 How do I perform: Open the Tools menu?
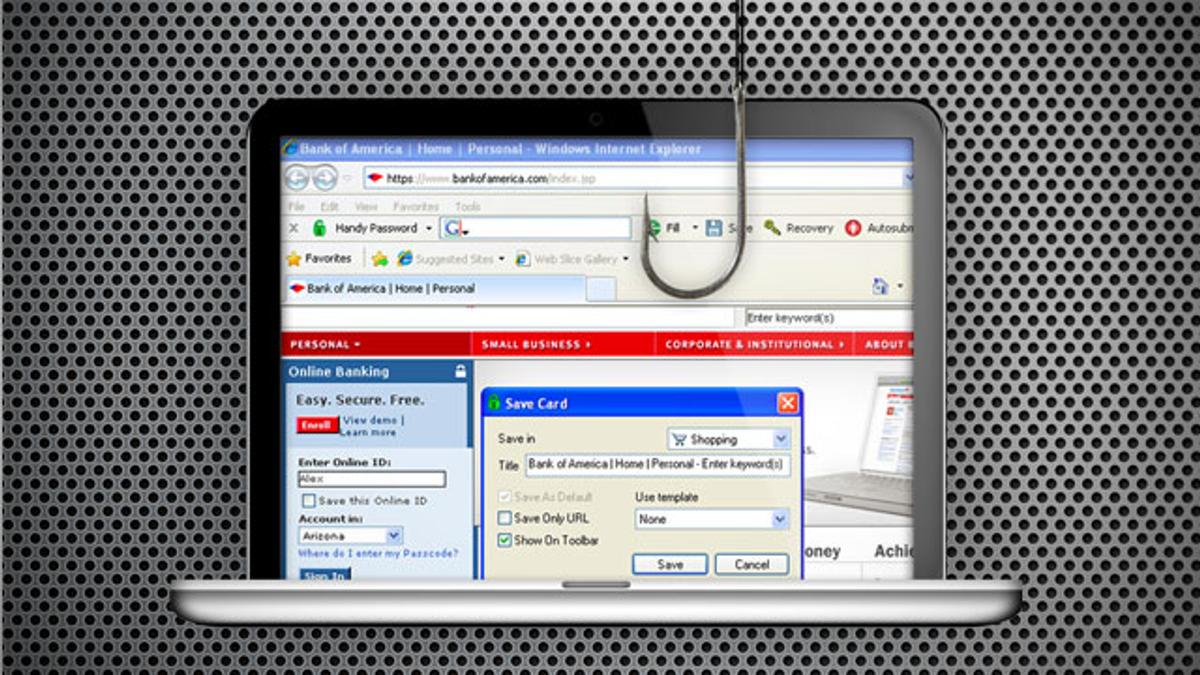pos(468,206)
